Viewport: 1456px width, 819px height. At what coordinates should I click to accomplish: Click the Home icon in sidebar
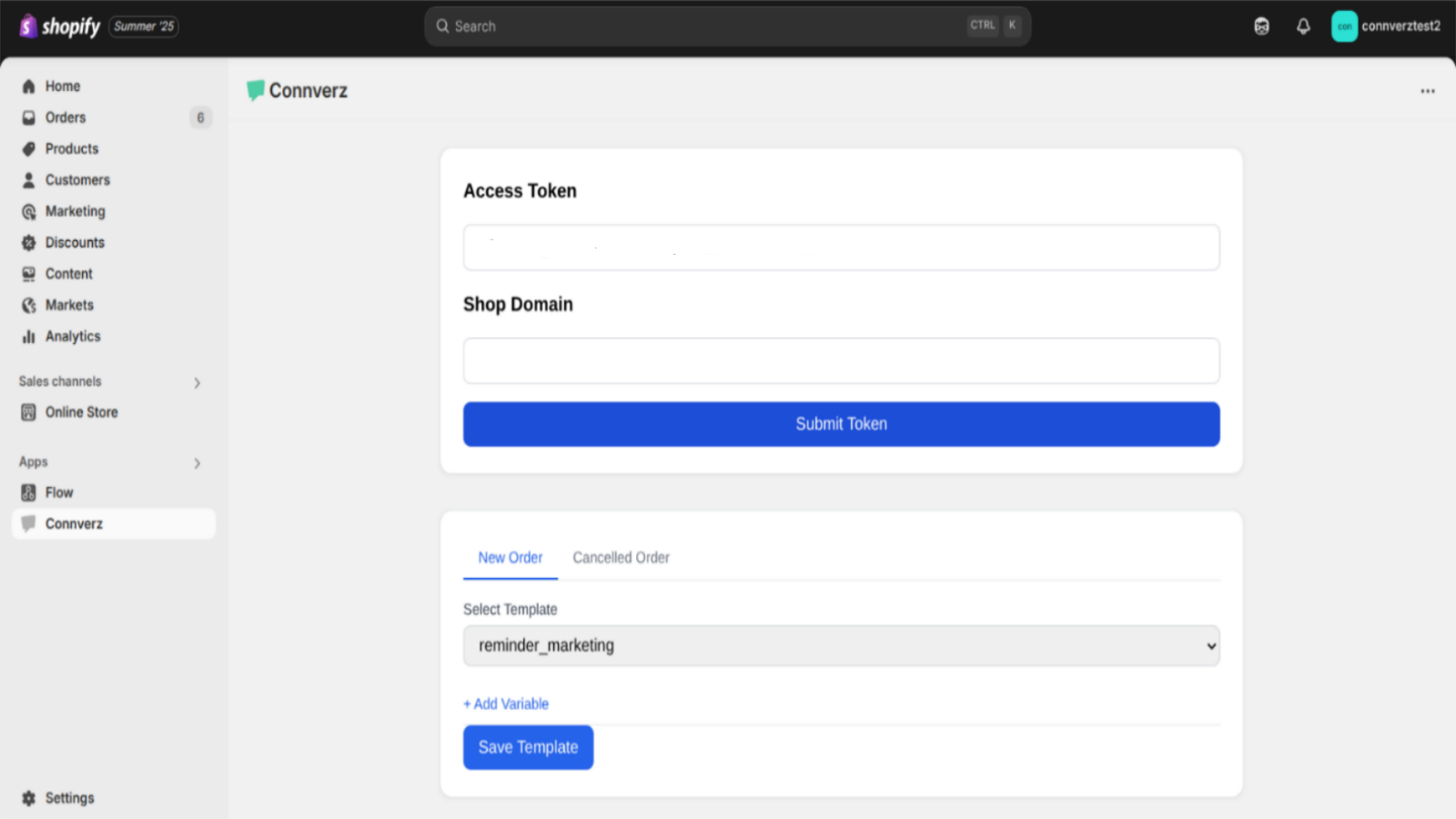tap(29, 86)
